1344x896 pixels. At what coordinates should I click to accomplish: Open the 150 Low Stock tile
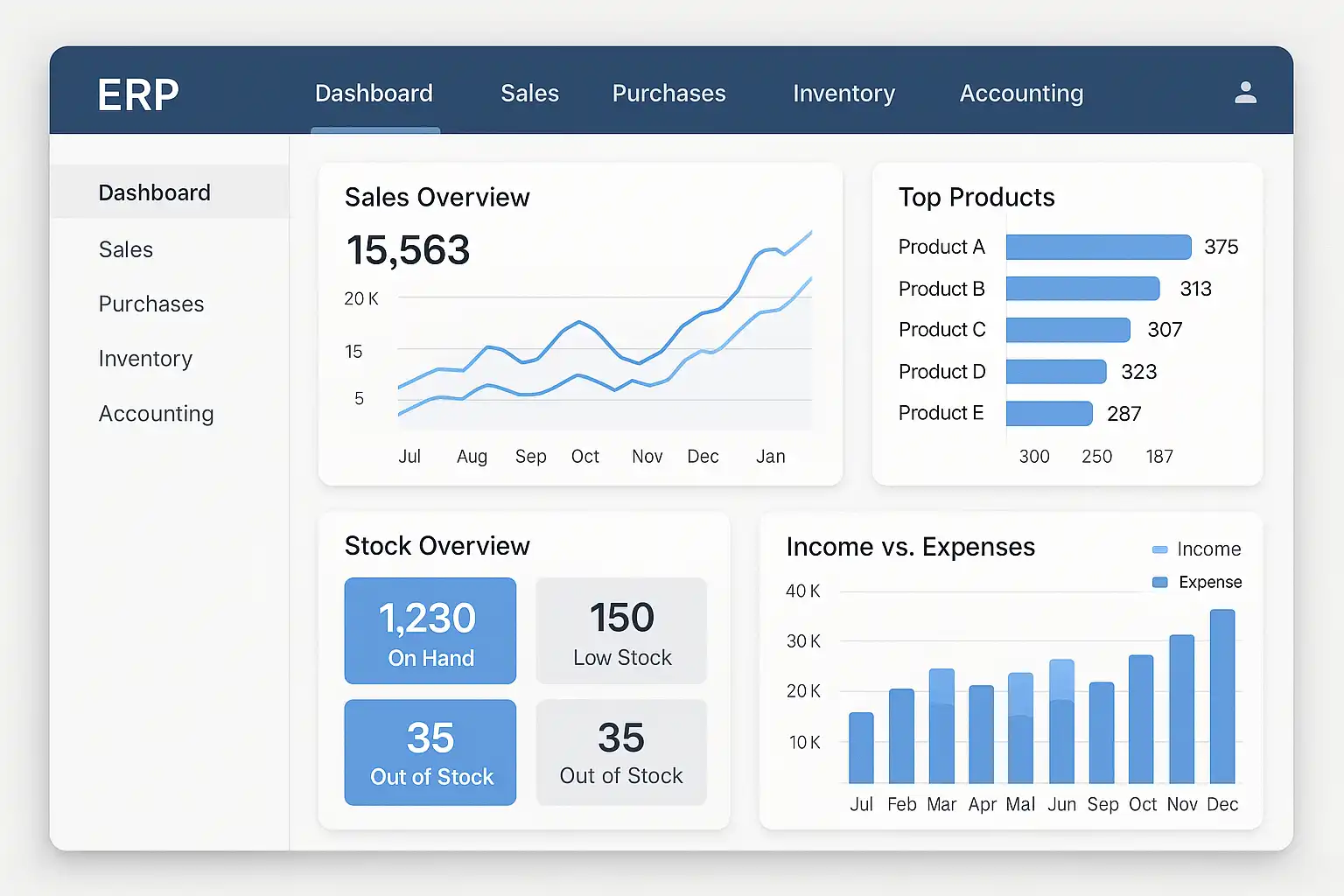pos(621,631)
